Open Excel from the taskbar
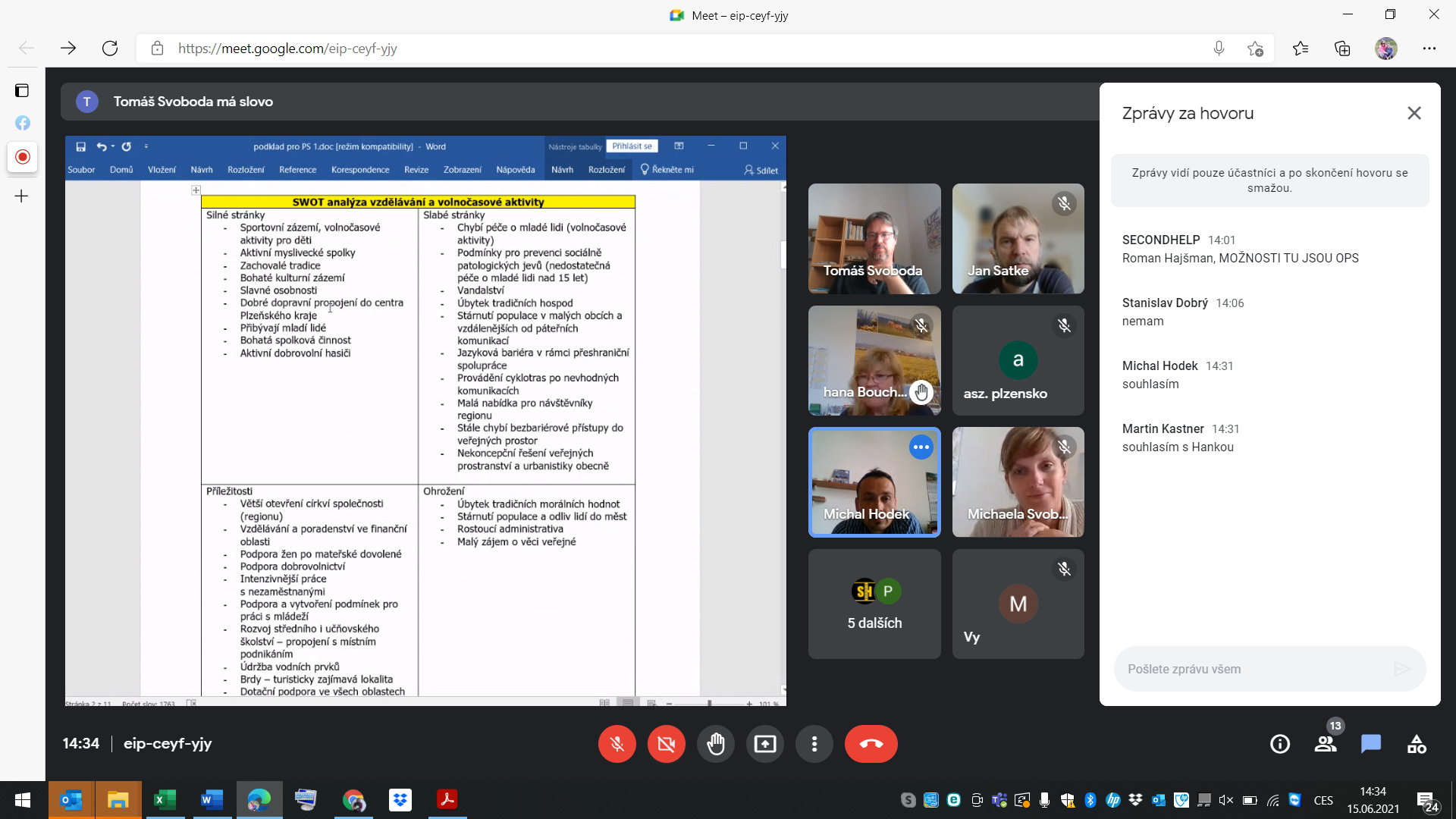1456x819 pixels. tap(165, 800)
